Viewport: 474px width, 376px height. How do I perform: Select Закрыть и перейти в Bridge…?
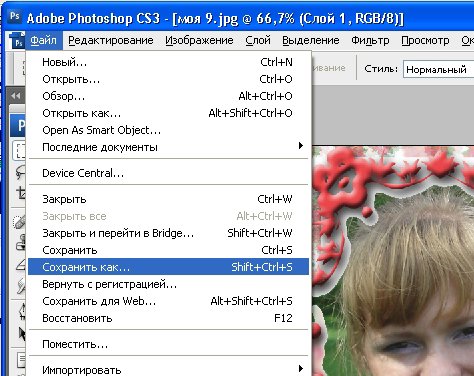(168, 233)
